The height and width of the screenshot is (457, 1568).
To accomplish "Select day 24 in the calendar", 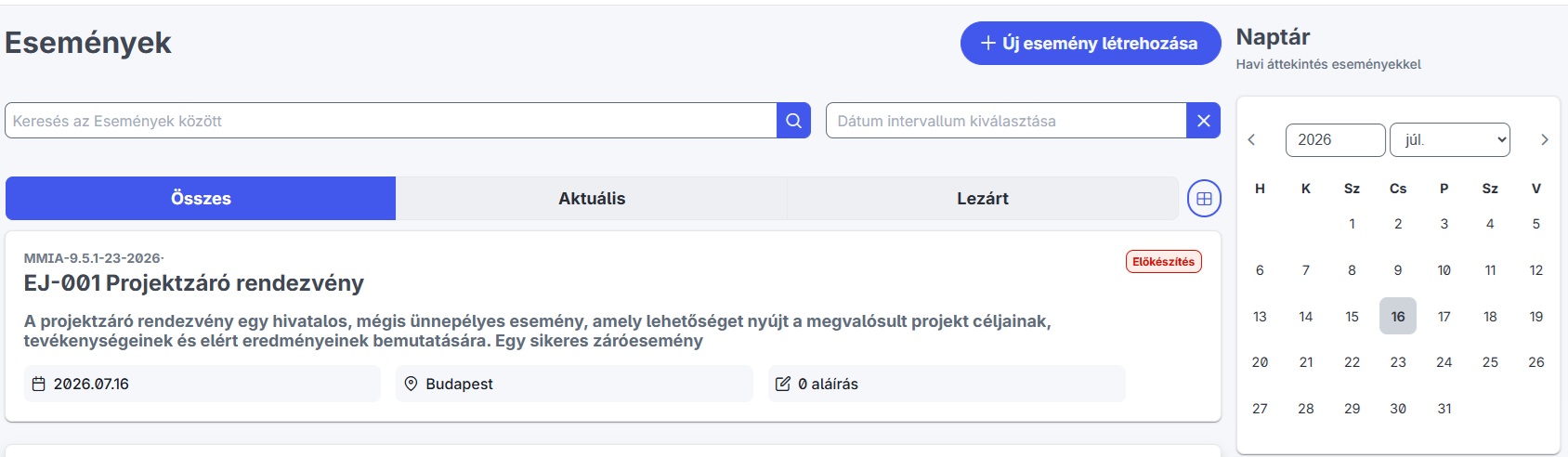I will (x=1444, y=362).
